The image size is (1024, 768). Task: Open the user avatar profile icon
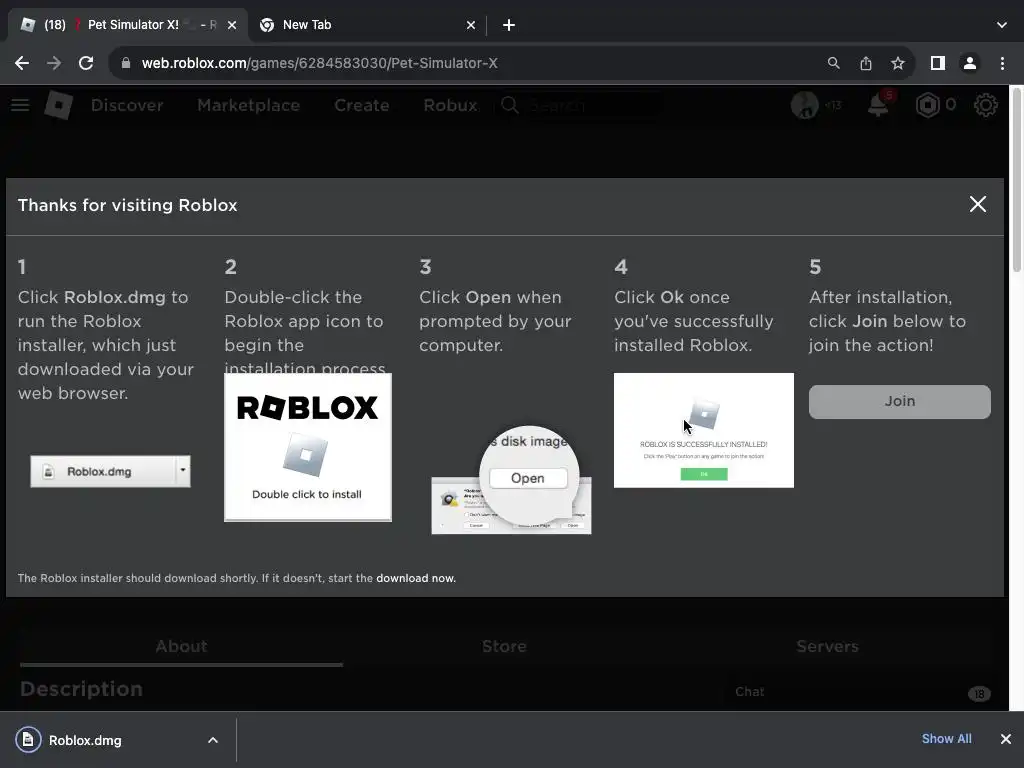pos(805,104)
